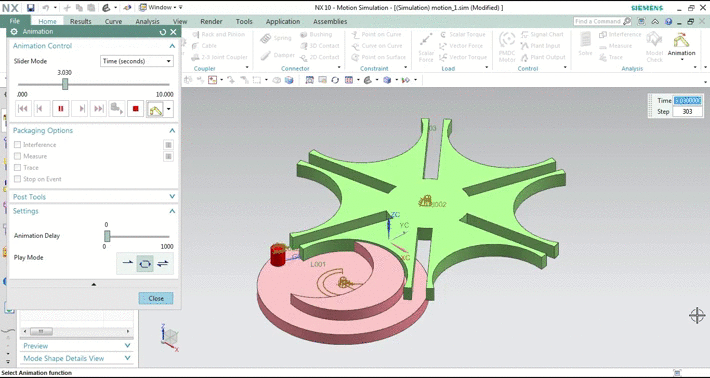Image resolution: width=710 pixels, height=378 pixels.
Task: Tick the Trace checkbox
Action: point(18,167)
